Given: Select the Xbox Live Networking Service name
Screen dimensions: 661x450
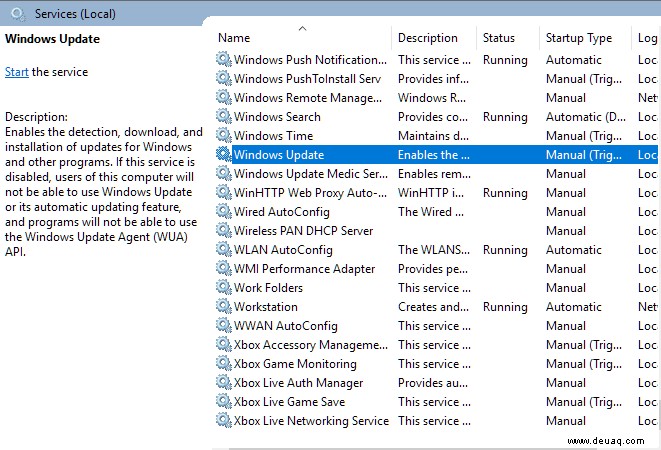Looking at the screenshot, I should click(311, 420).
